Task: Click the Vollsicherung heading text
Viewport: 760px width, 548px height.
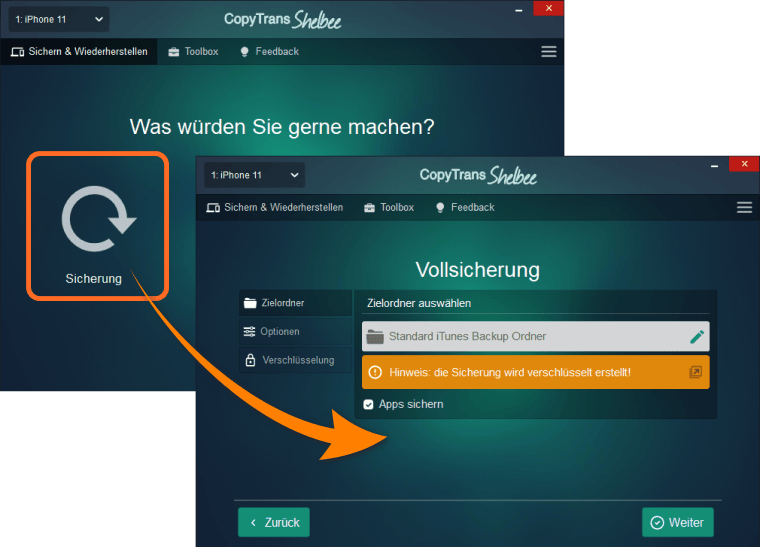Action: pyautogui.click(x=477, y=270)
